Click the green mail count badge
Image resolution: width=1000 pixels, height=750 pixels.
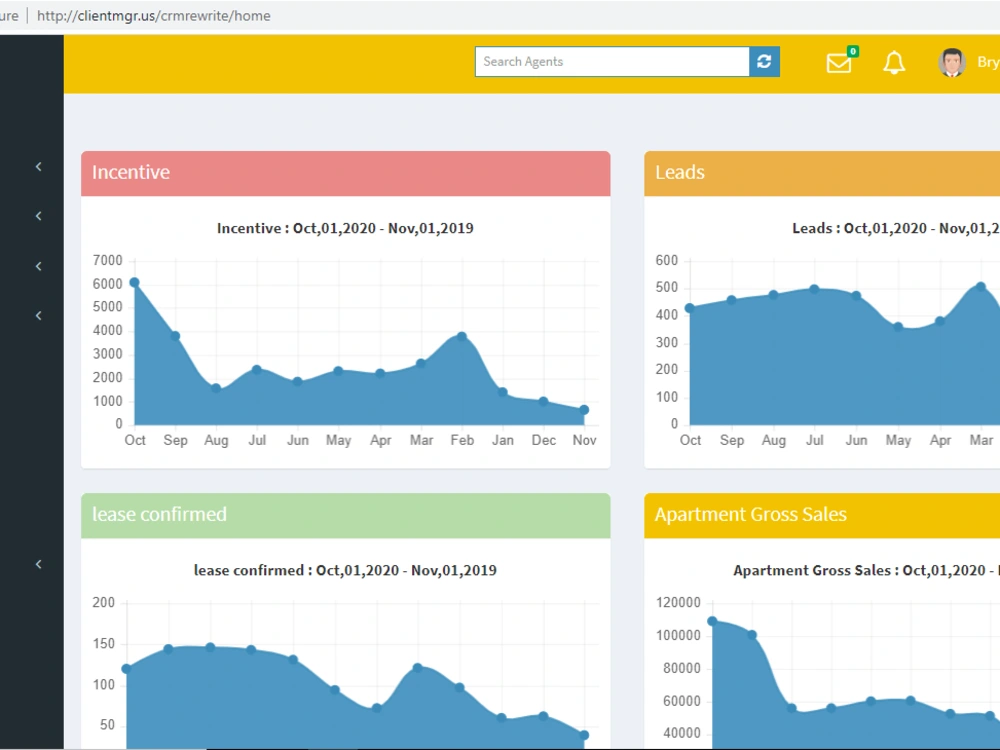[853, 51]
